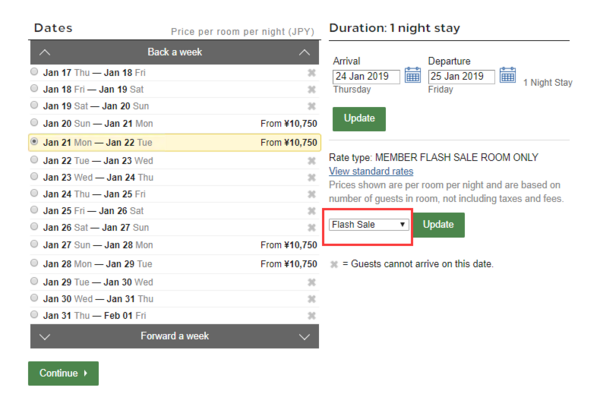The image size is (600, 394).
Task: Select the Jan 23 Wed – Jan 24 Thu radio
Action: (x=34, y=176)
